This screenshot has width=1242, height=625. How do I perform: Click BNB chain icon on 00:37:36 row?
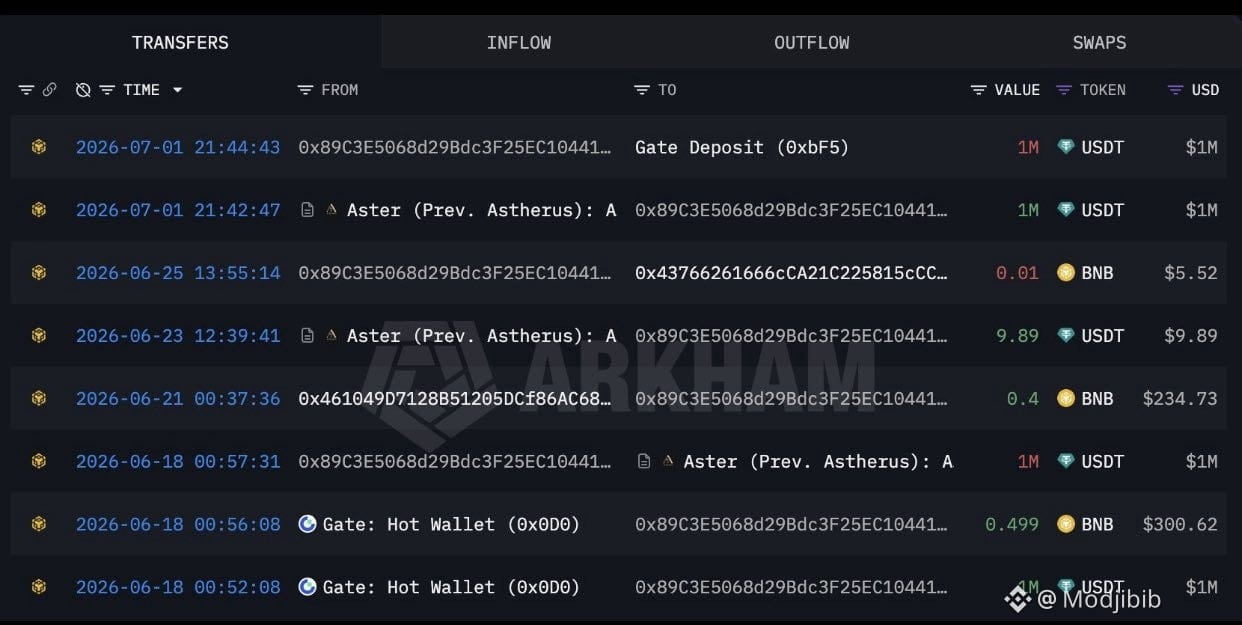coord(38,398)
